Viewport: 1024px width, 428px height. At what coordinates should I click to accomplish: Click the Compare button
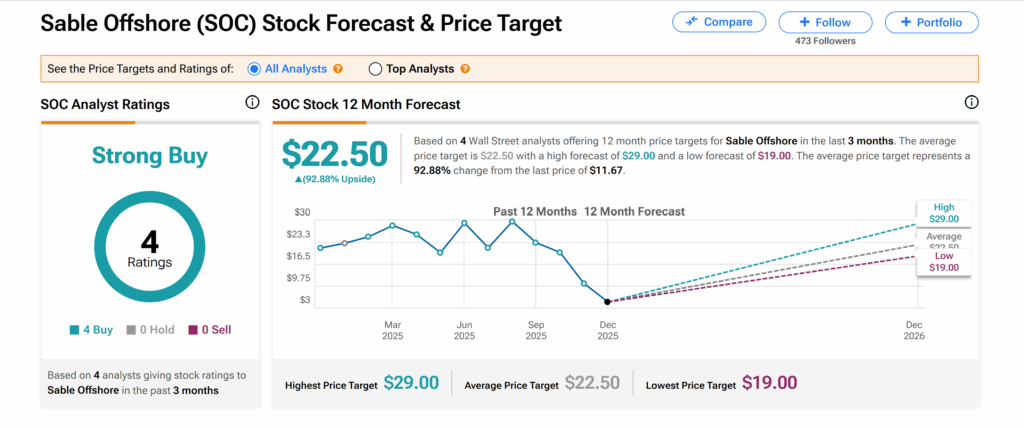point(719,22)
